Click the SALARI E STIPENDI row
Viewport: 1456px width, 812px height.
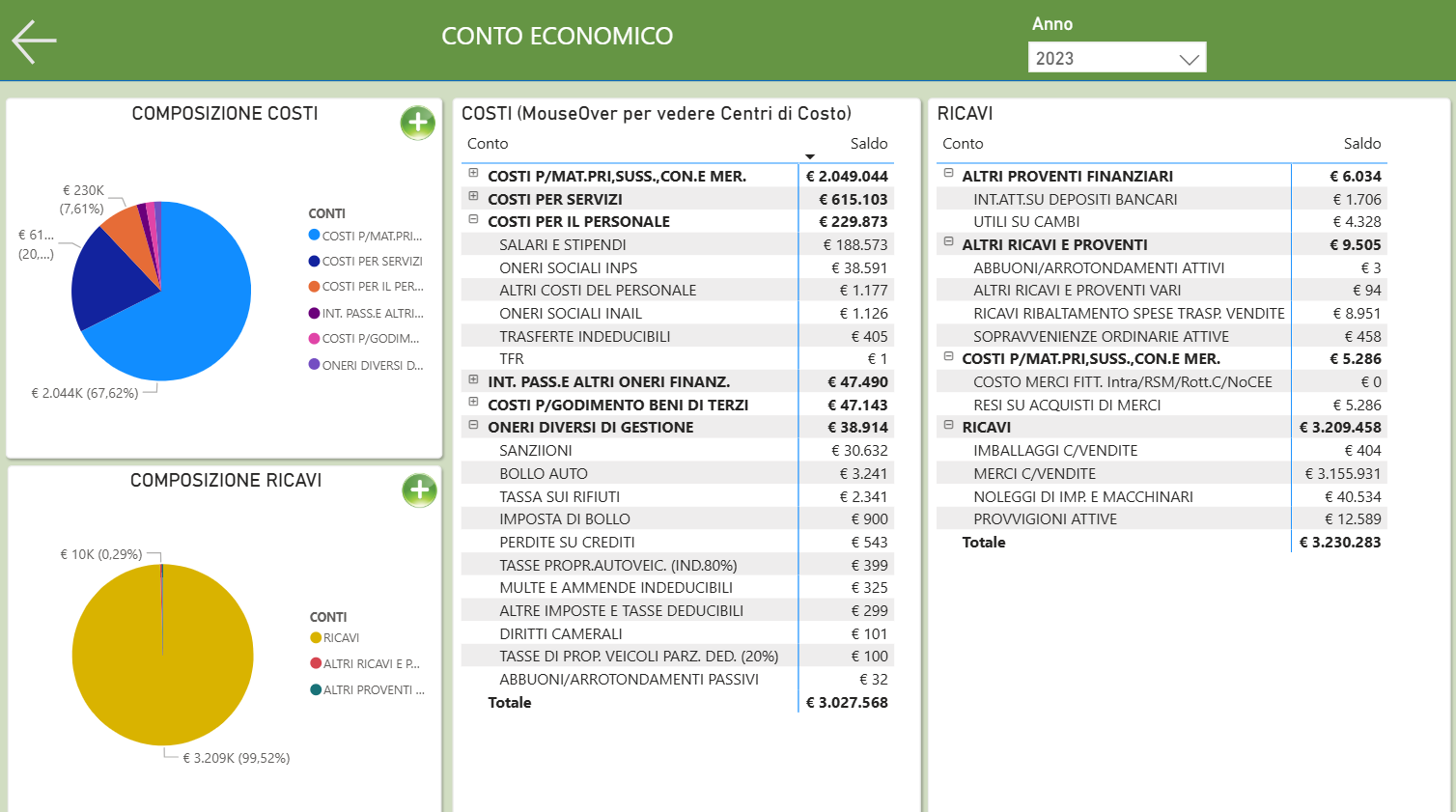coord(677,245)
